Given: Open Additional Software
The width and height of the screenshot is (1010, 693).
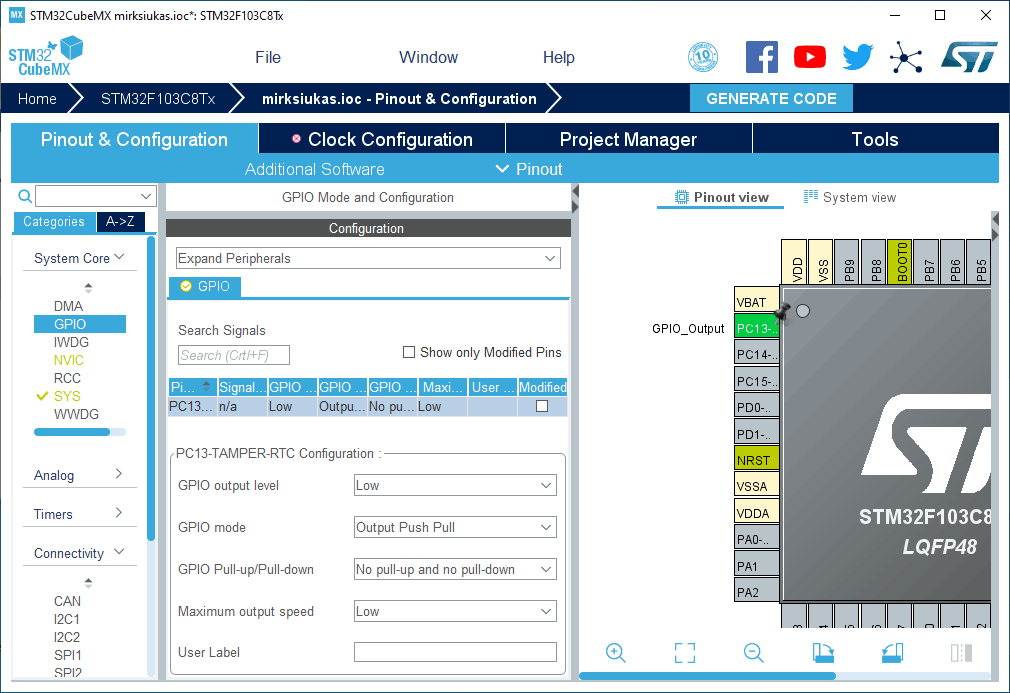Looking at the screenshot, I should pyautogui.click(x=314, y=169).
